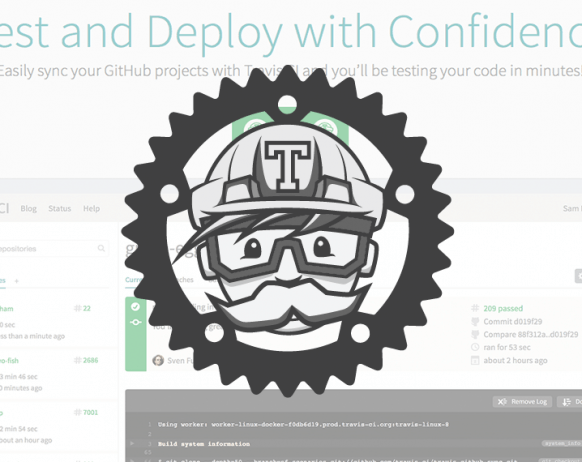Click the green passed checkmark icon on the build

coord(135,307)
